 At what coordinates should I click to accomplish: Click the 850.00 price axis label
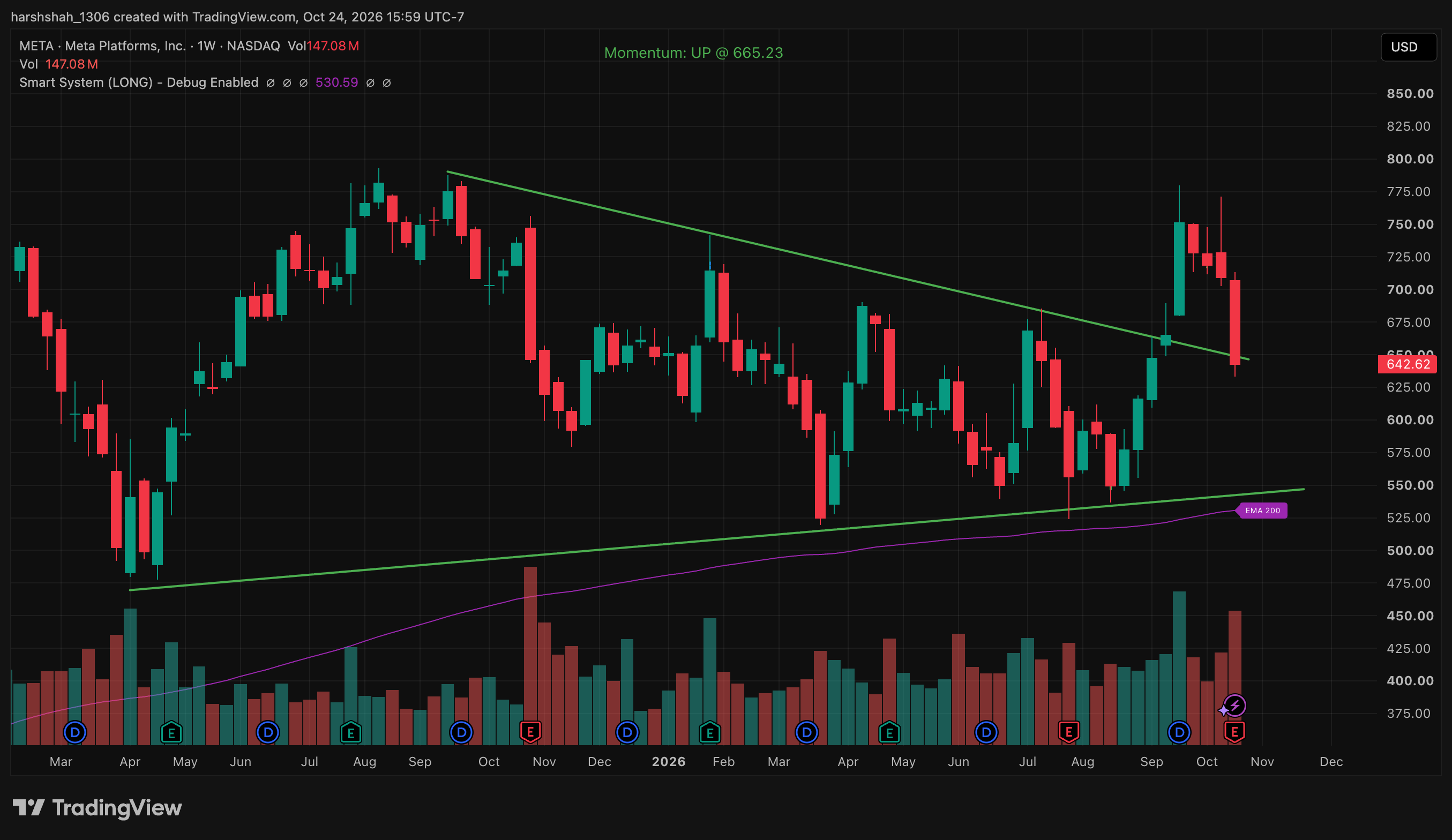[1410, 94]
